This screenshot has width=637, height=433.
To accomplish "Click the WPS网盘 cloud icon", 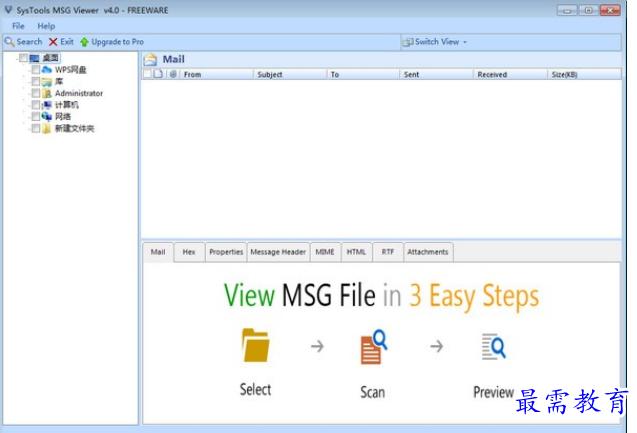I will (x=47, y=70).
